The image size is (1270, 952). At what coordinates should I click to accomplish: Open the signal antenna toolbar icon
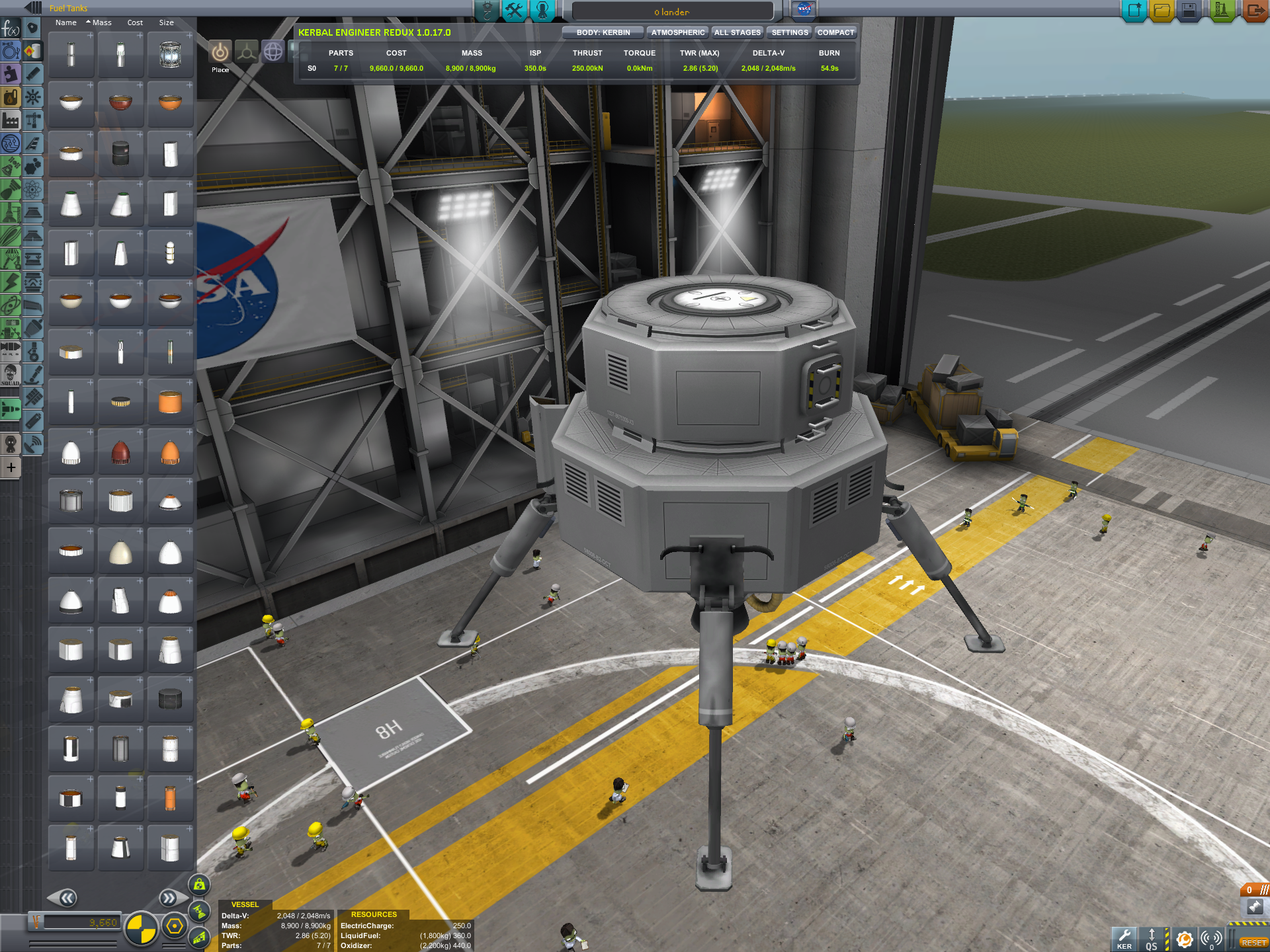[1212, 938]
